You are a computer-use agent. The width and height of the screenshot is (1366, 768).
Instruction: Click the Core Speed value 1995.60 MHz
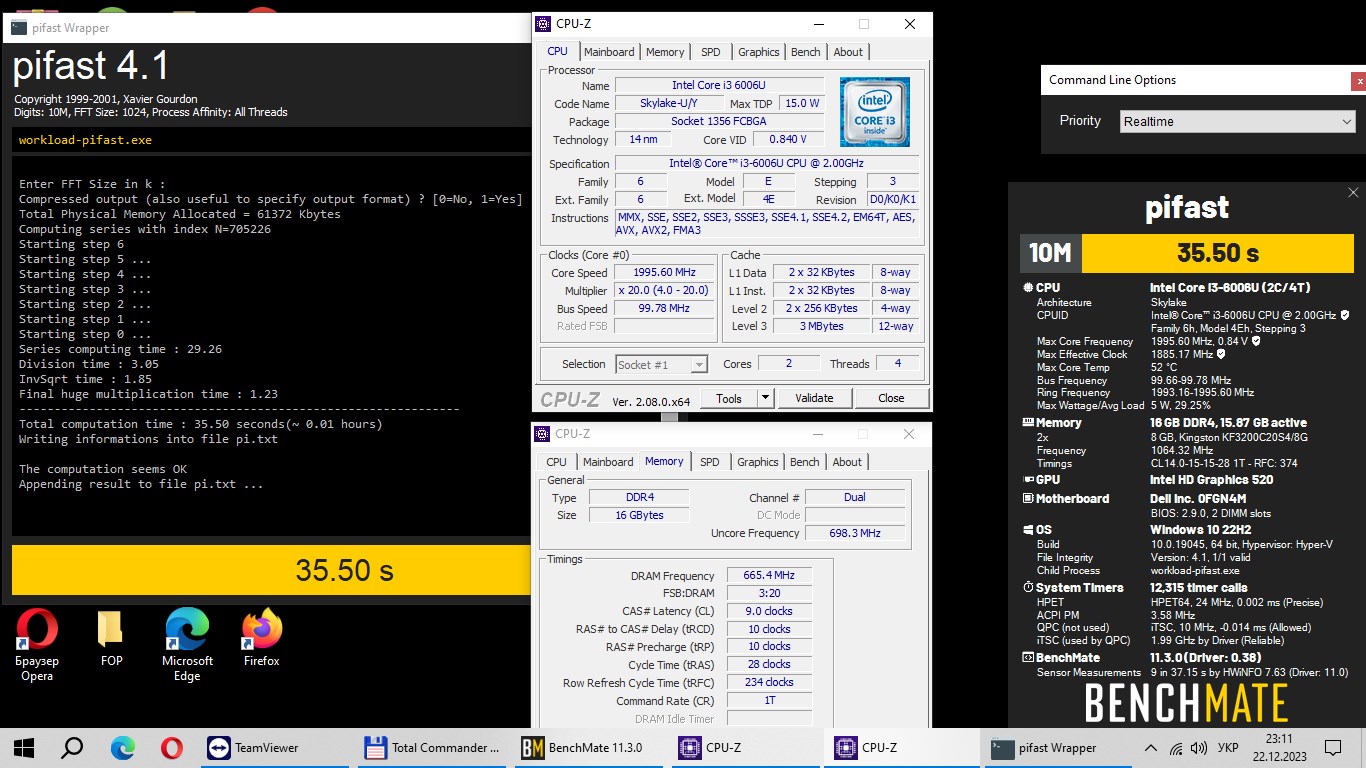tap(664, 272)
